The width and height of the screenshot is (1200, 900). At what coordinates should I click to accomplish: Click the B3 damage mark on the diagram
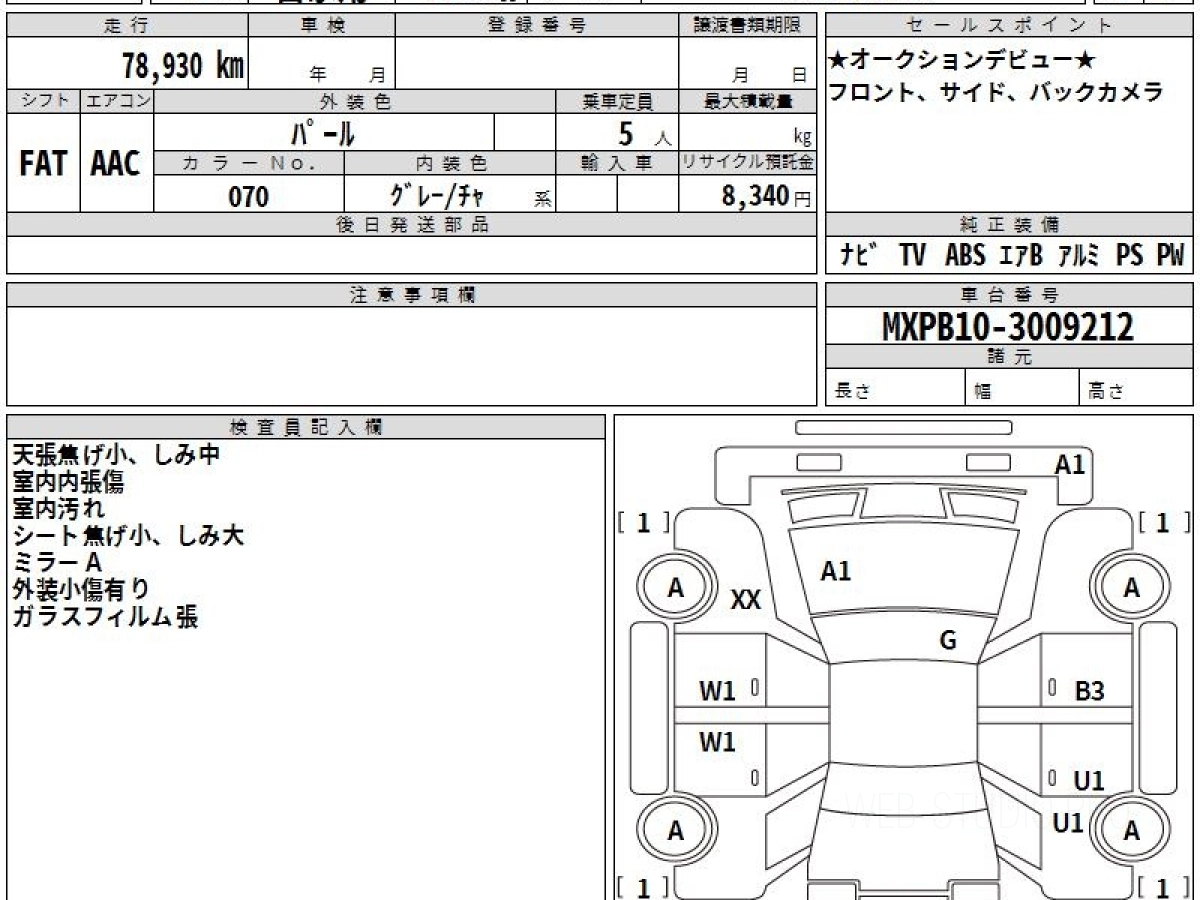[x=1089, y=691]
